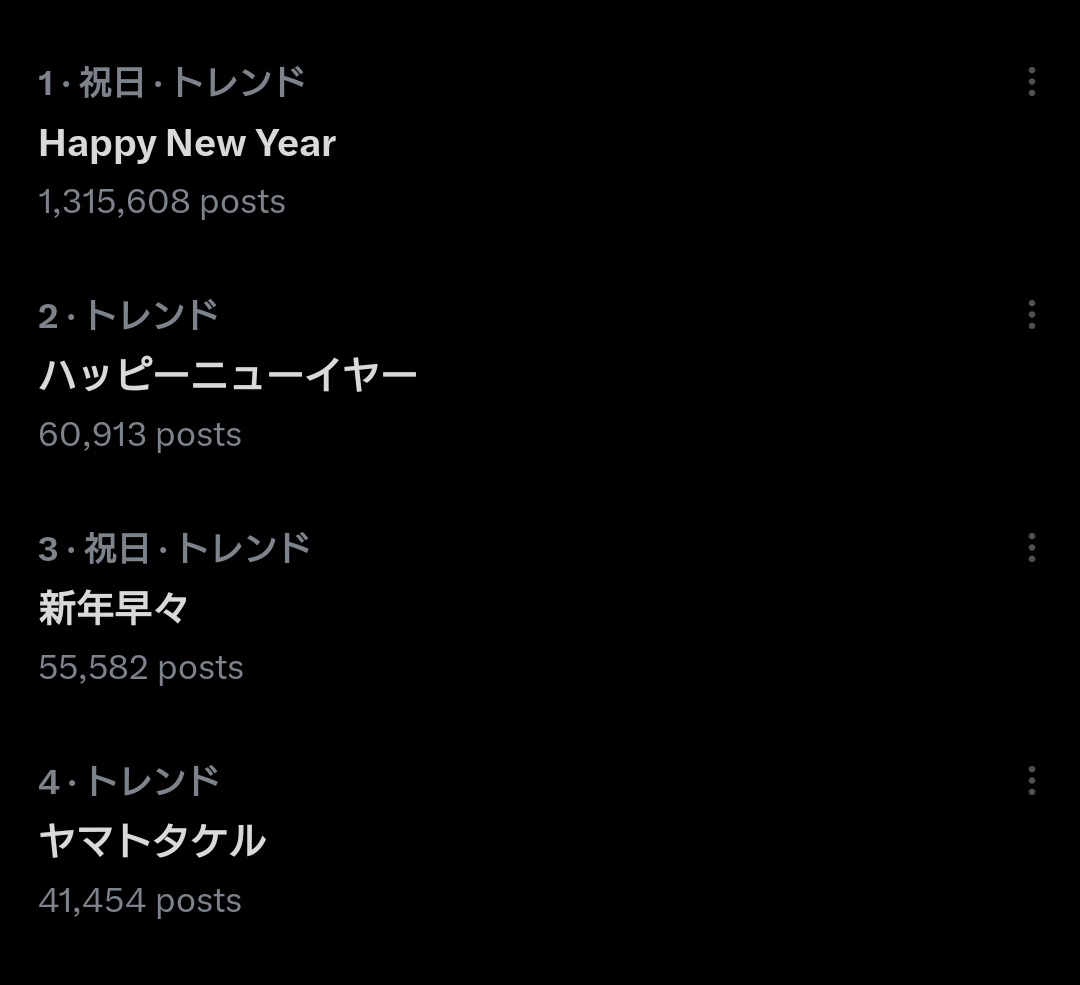Click the トレンド label above 新年早々
The image size is (1080, 985).
(243, 548)
